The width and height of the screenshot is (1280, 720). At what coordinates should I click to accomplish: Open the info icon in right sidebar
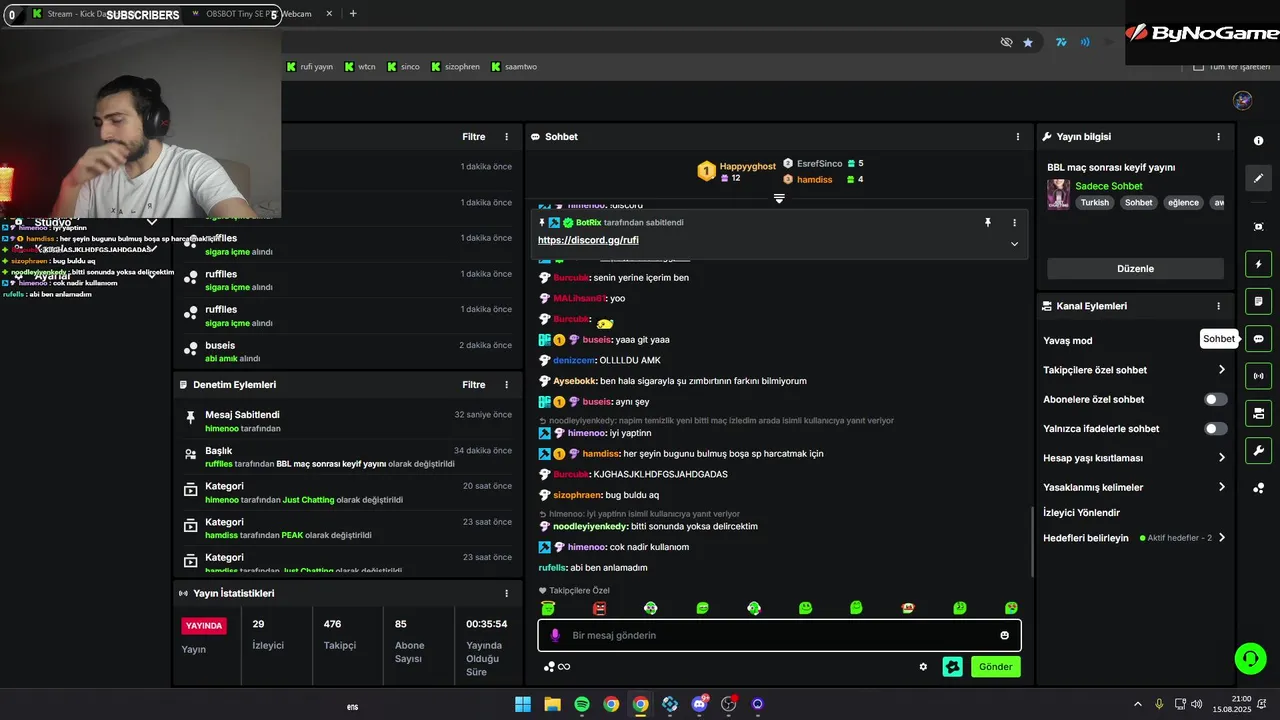coord(1258,141)
